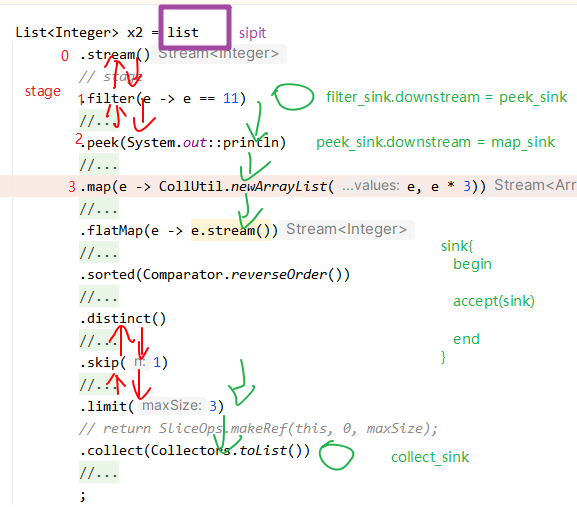
Task: Click the maxSize parameter hint in limit
Action: click(x=172, y=405)
